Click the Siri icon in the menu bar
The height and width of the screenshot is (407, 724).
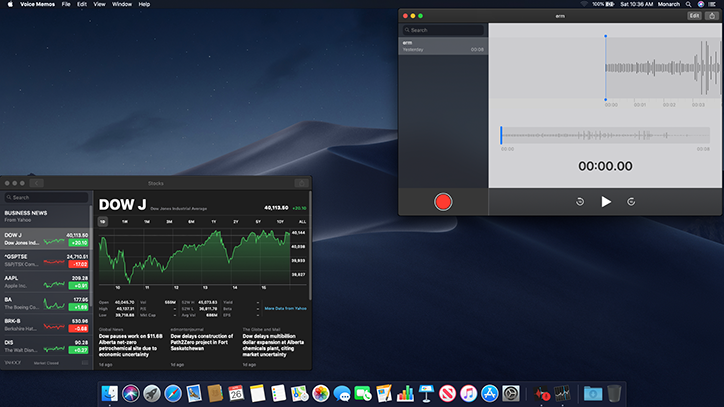pyautogui.click(x=701, y=4)
